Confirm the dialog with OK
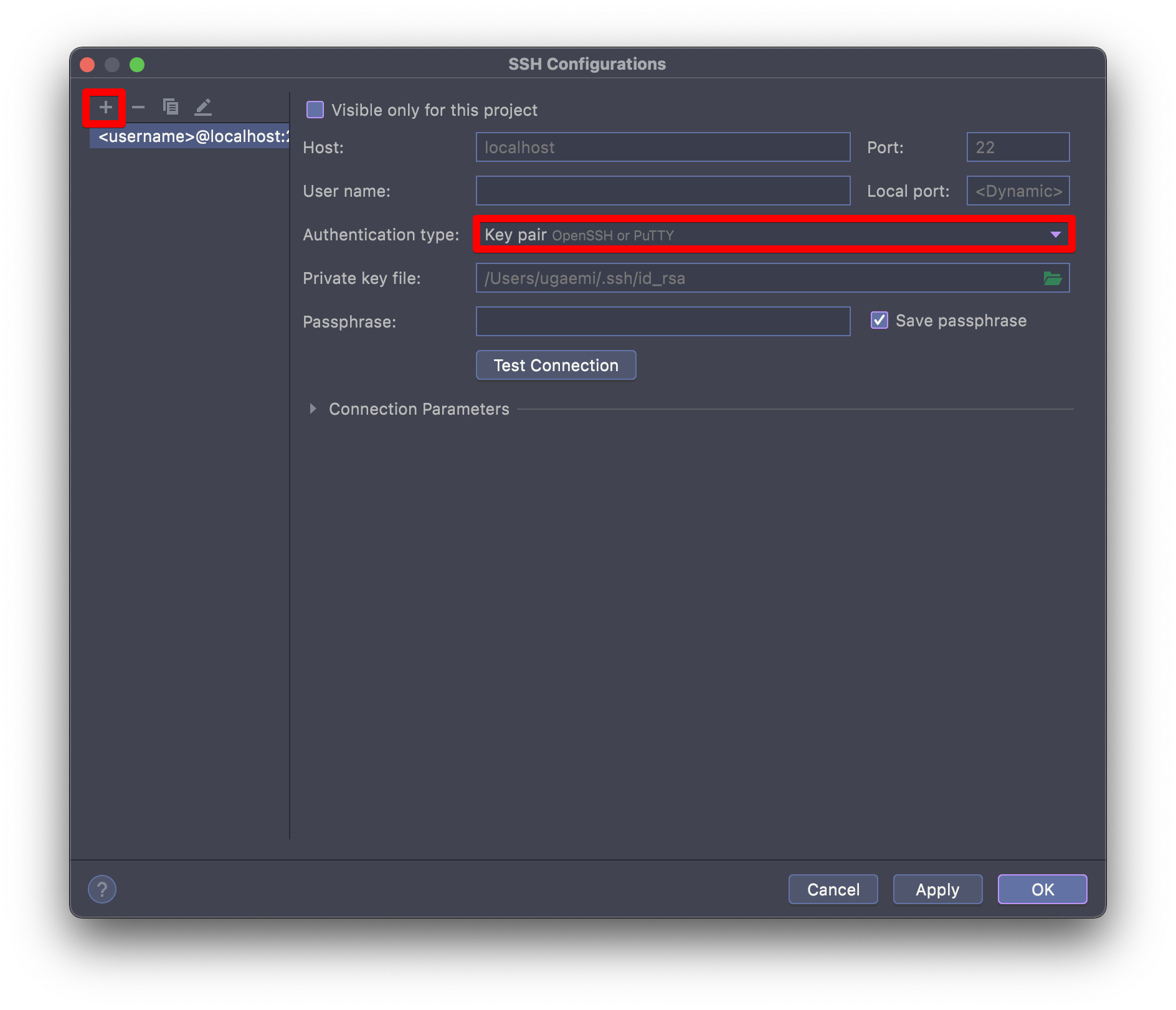Viewport: 1176px width, 1010px height. tap(1042, 889)
